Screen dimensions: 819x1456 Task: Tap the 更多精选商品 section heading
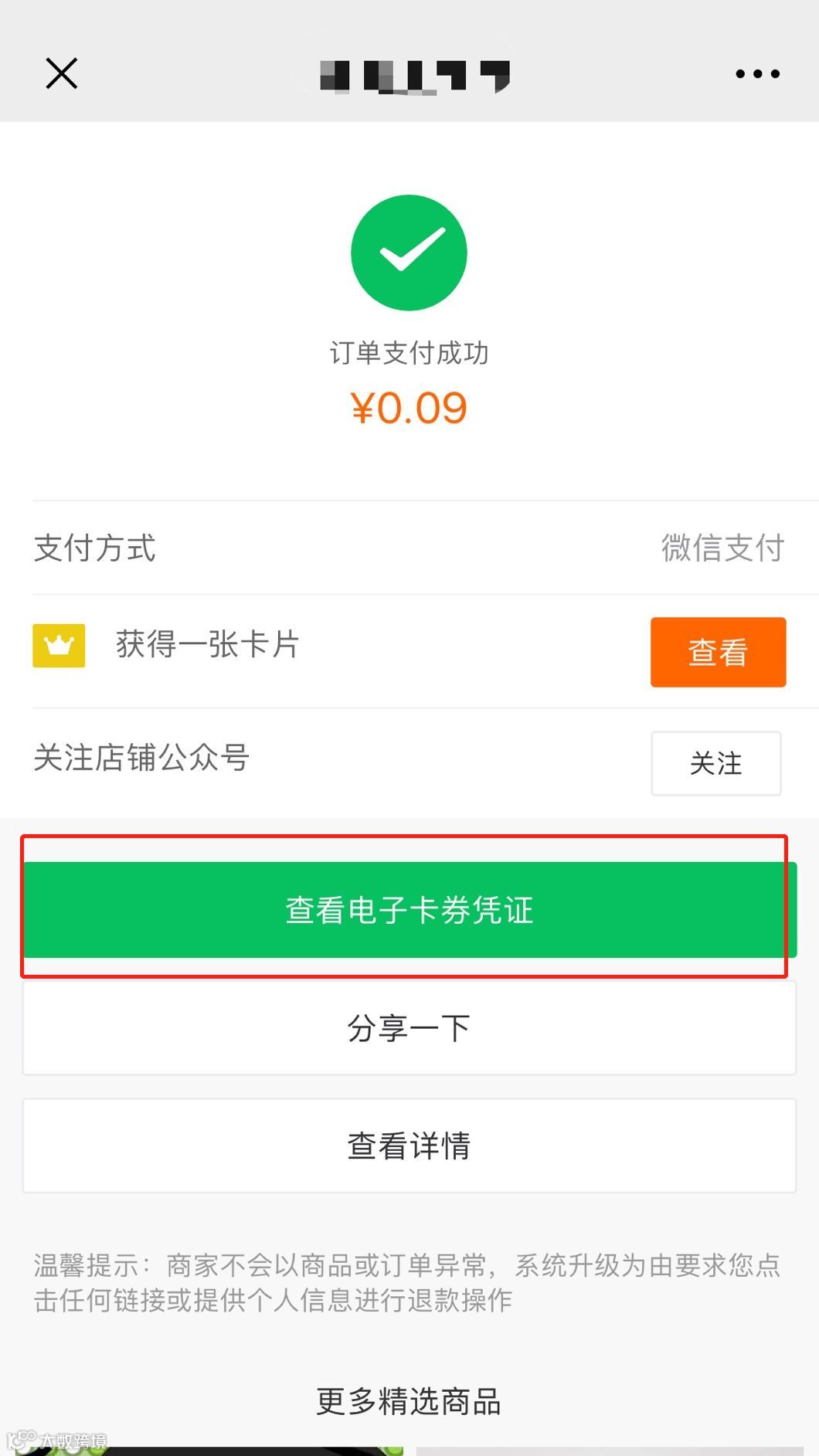tap(409, 1400)
